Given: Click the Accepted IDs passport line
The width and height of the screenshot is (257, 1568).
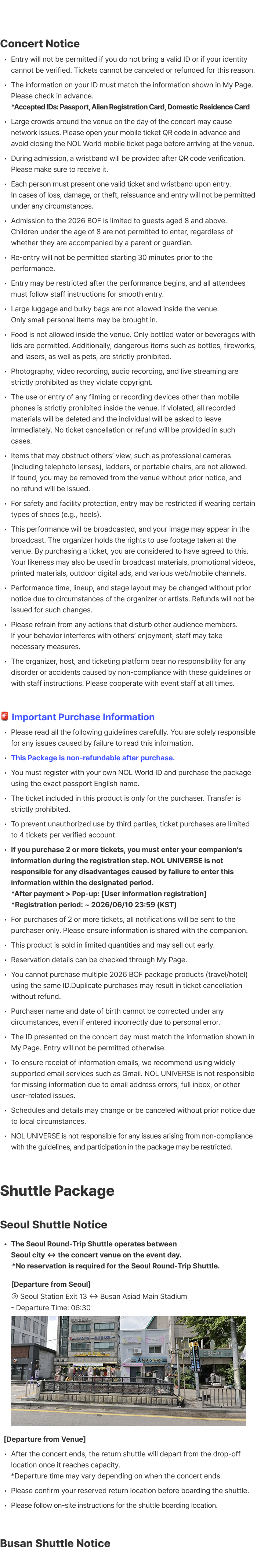Looking at the screenshot, I should click(130, 107).
